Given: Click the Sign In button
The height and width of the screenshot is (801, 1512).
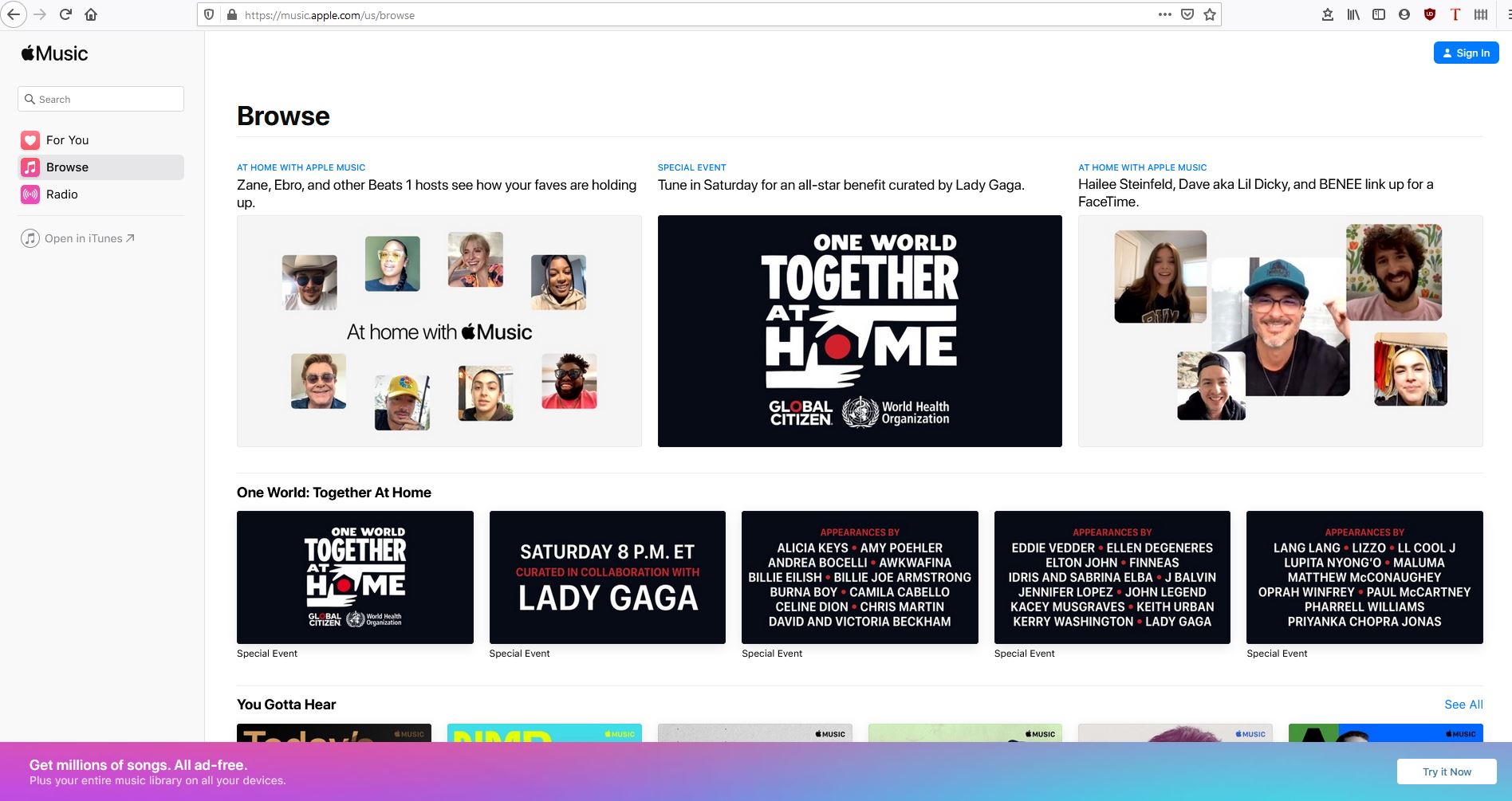Looking at the screenshot, I should (x=1466, y=53).
